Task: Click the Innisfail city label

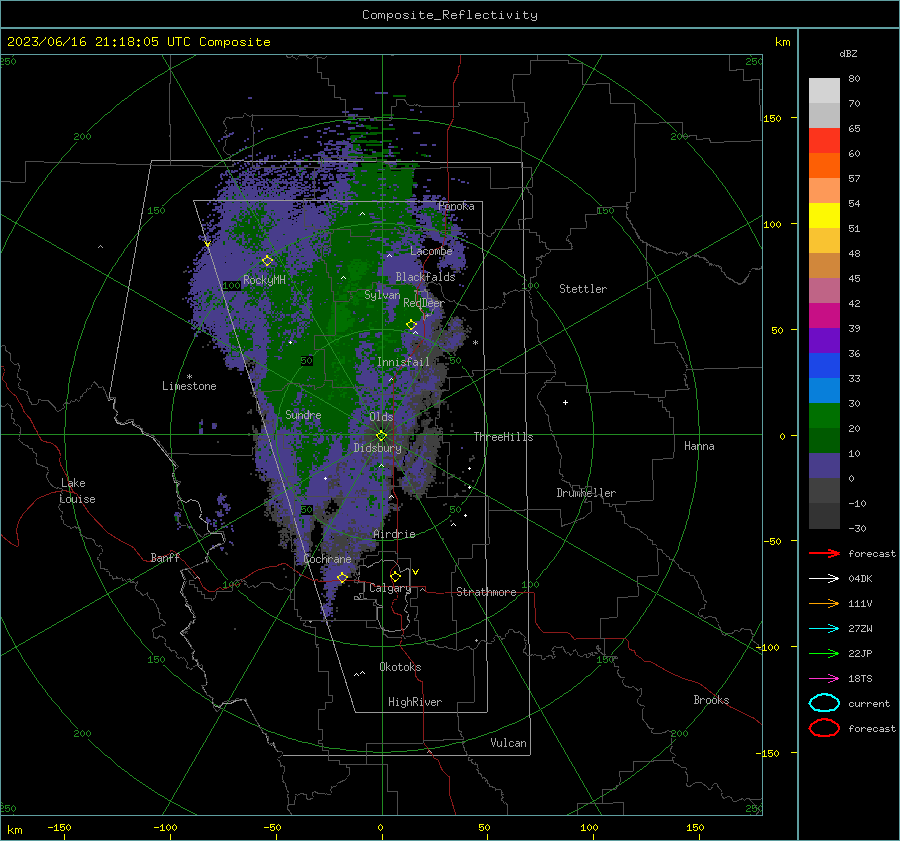Action: tap(403, 362)
